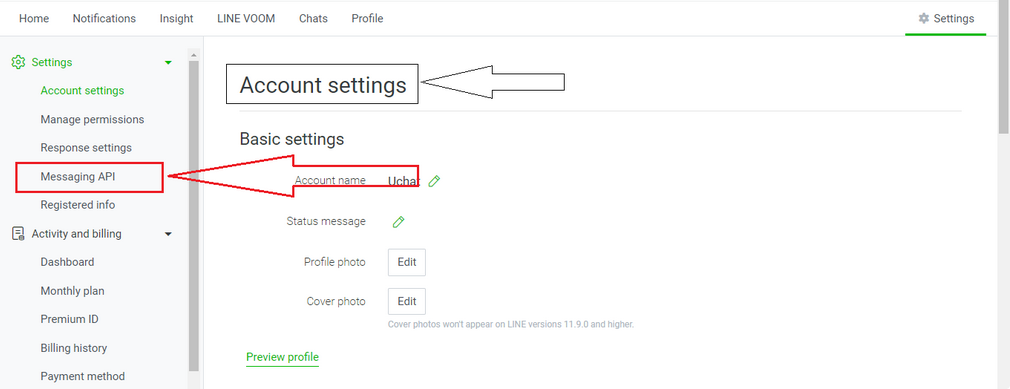Click gear icon in top Settings tab
The height and width of the screenshot is (389, 1010).
(924, 19)
